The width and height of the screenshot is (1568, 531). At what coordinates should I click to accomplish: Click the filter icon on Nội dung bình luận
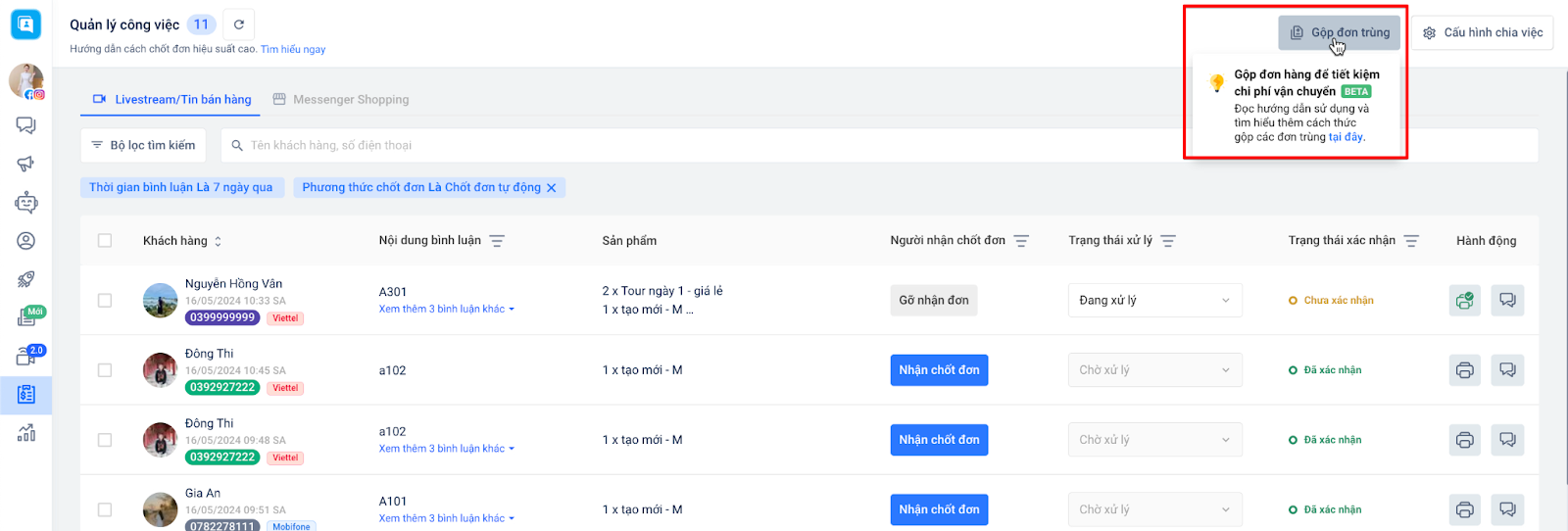coord(497,241)
